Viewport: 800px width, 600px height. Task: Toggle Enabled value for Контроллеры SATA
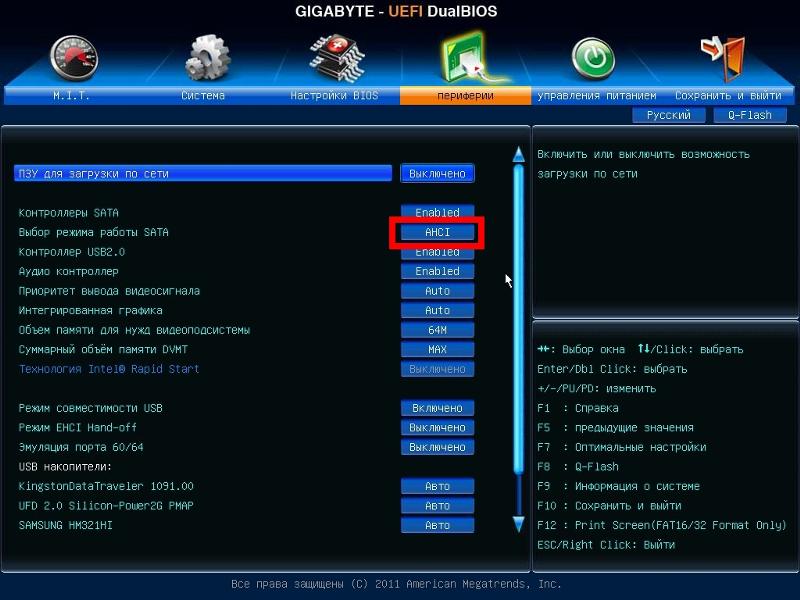coord(437,212)
